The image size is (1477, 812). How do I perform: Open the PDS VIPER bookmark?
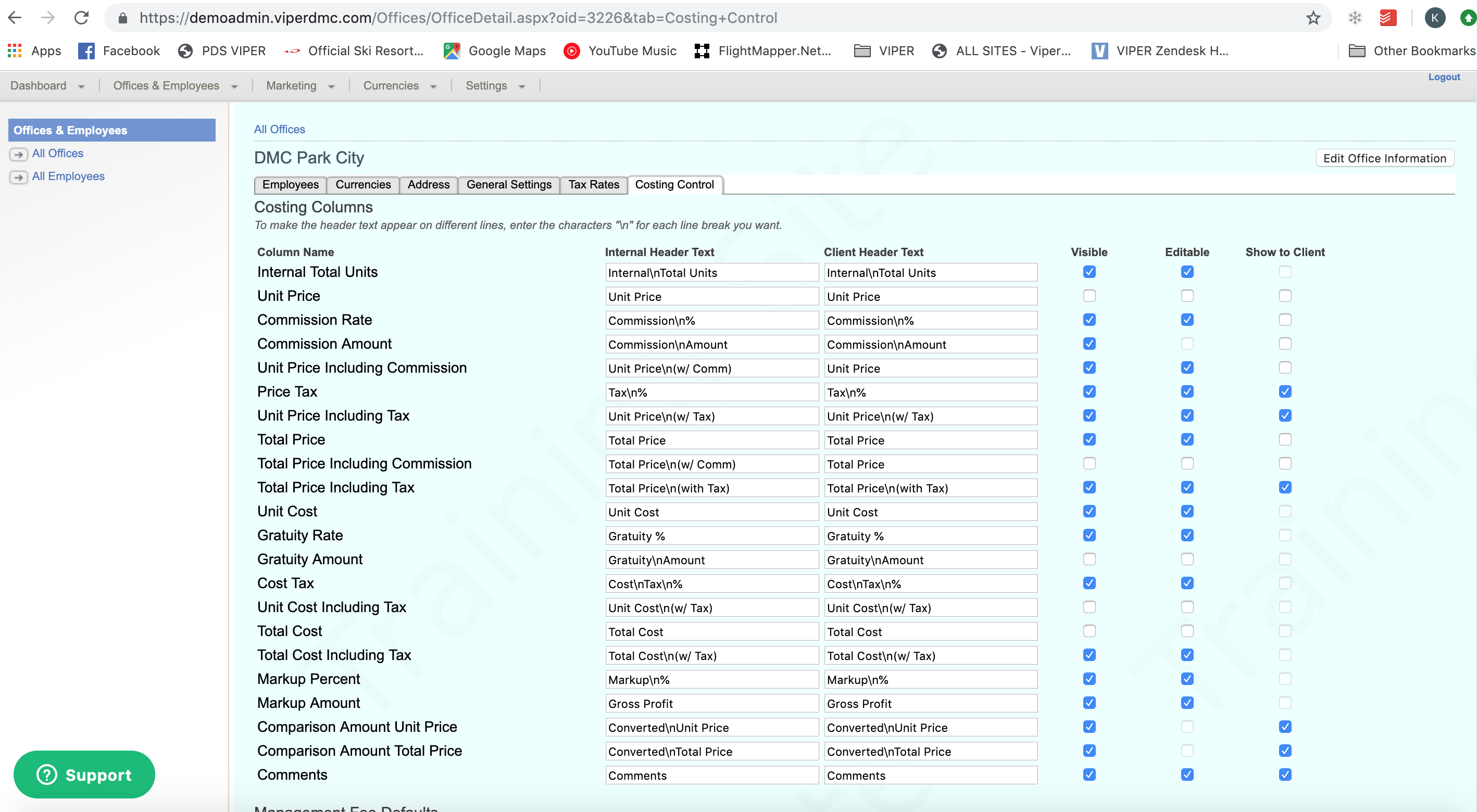pyautogui.click(x=222, y=50)
